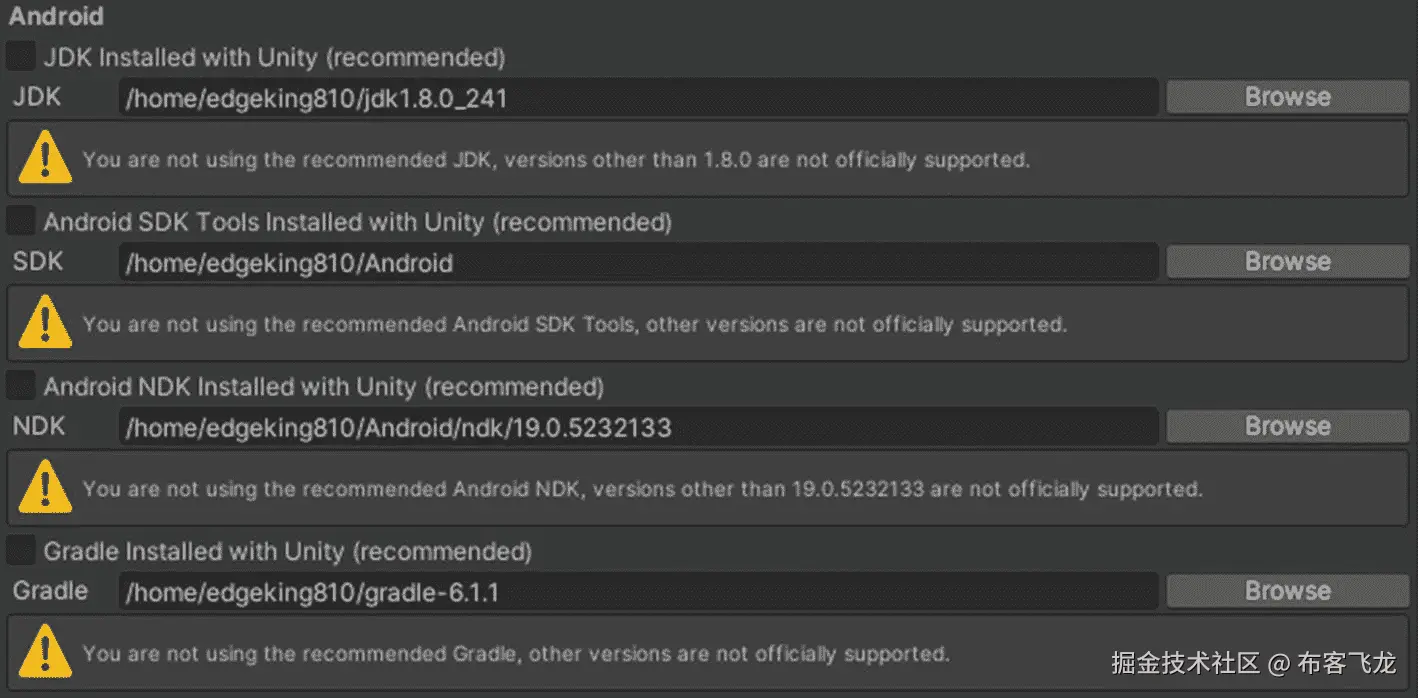Click the Gradle not recommended warning text

coord(516,654)
